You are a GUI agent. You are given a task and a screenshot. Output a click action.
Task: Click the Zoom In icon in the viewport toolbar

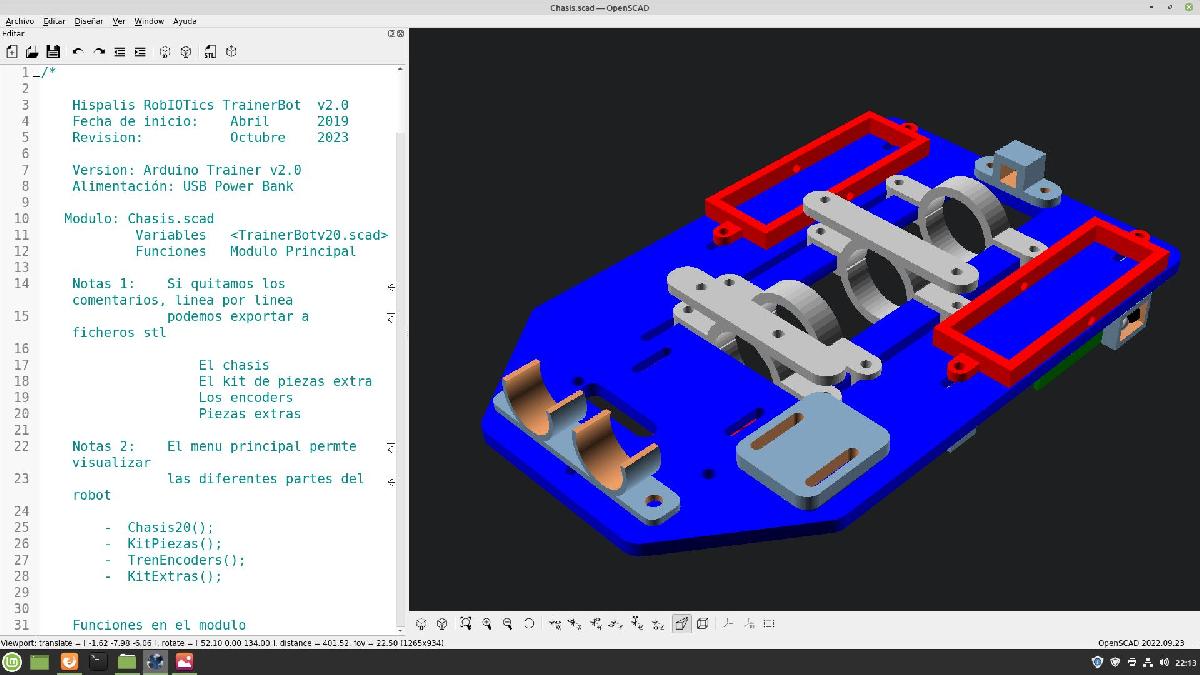click(486, 622)
